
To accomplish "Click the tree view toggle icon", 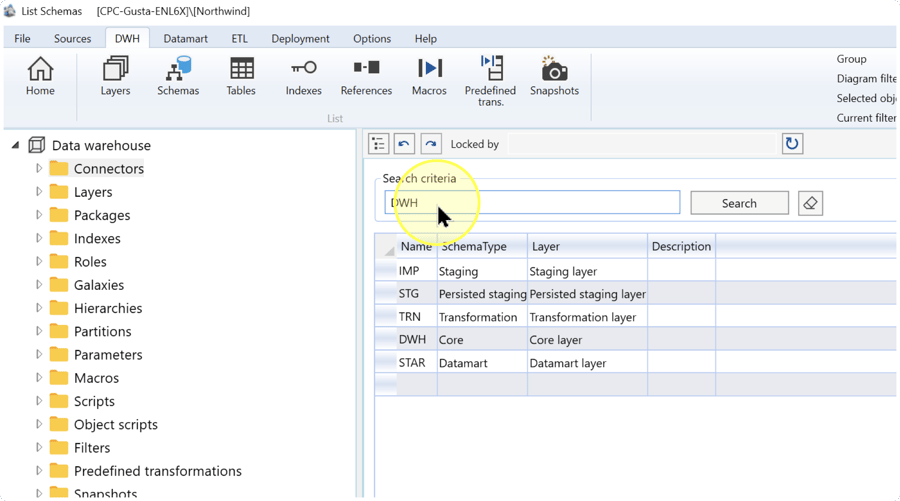I will (x=379, y=143).
